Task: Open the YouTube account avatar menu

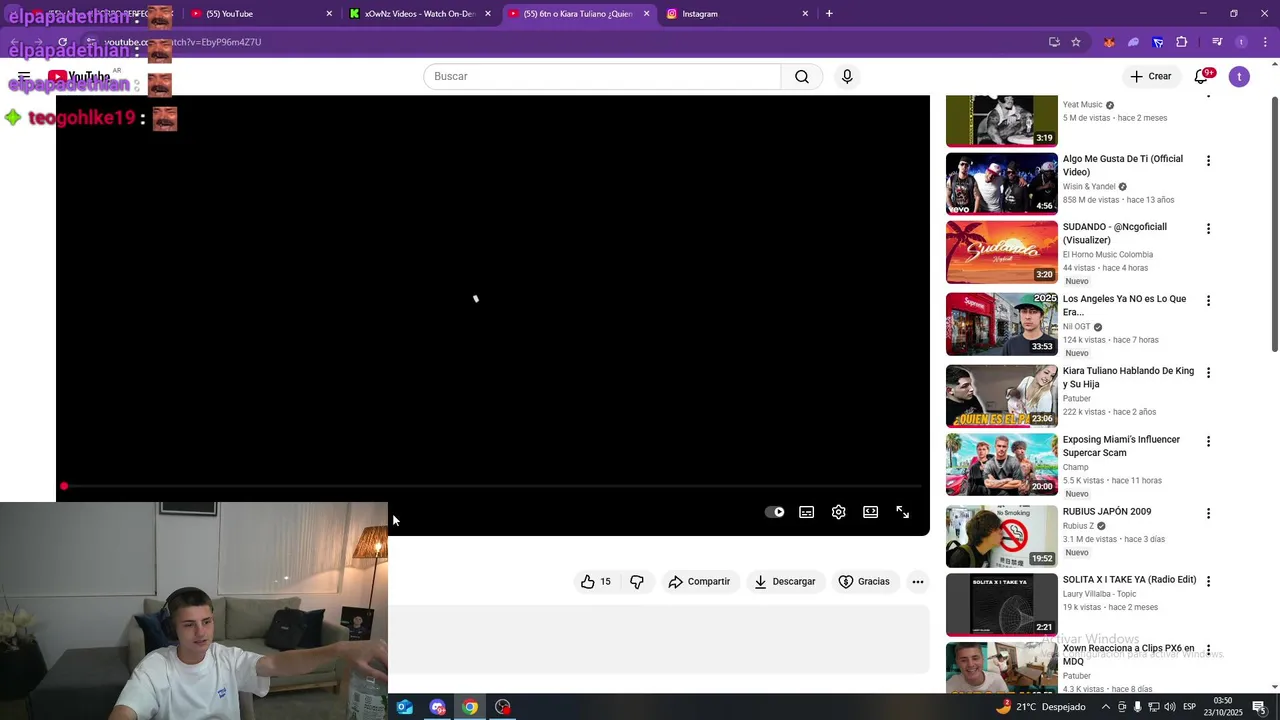Action: click(1239, 77)
